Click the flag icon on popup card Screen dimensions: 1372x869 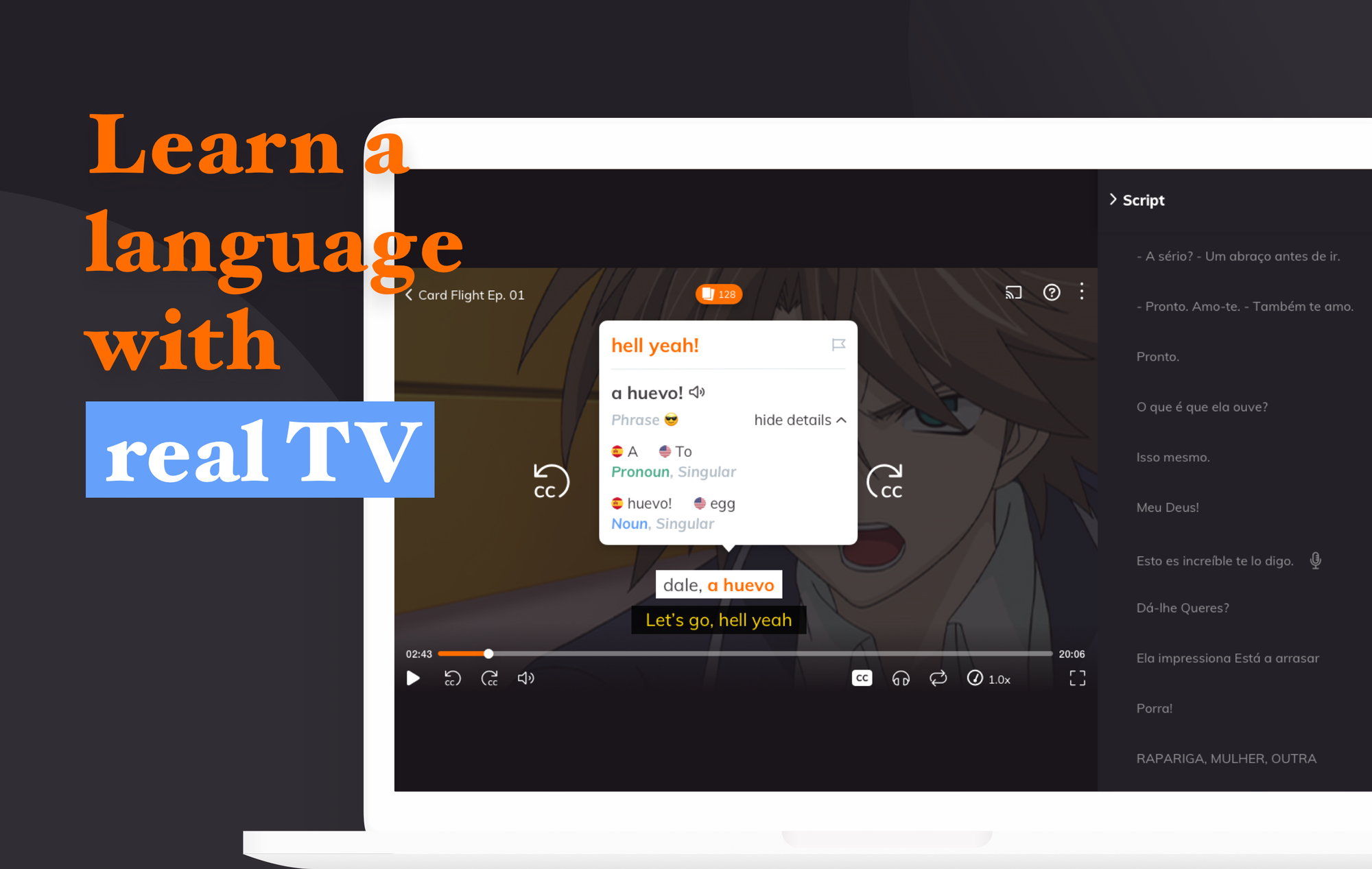[840, 345]
